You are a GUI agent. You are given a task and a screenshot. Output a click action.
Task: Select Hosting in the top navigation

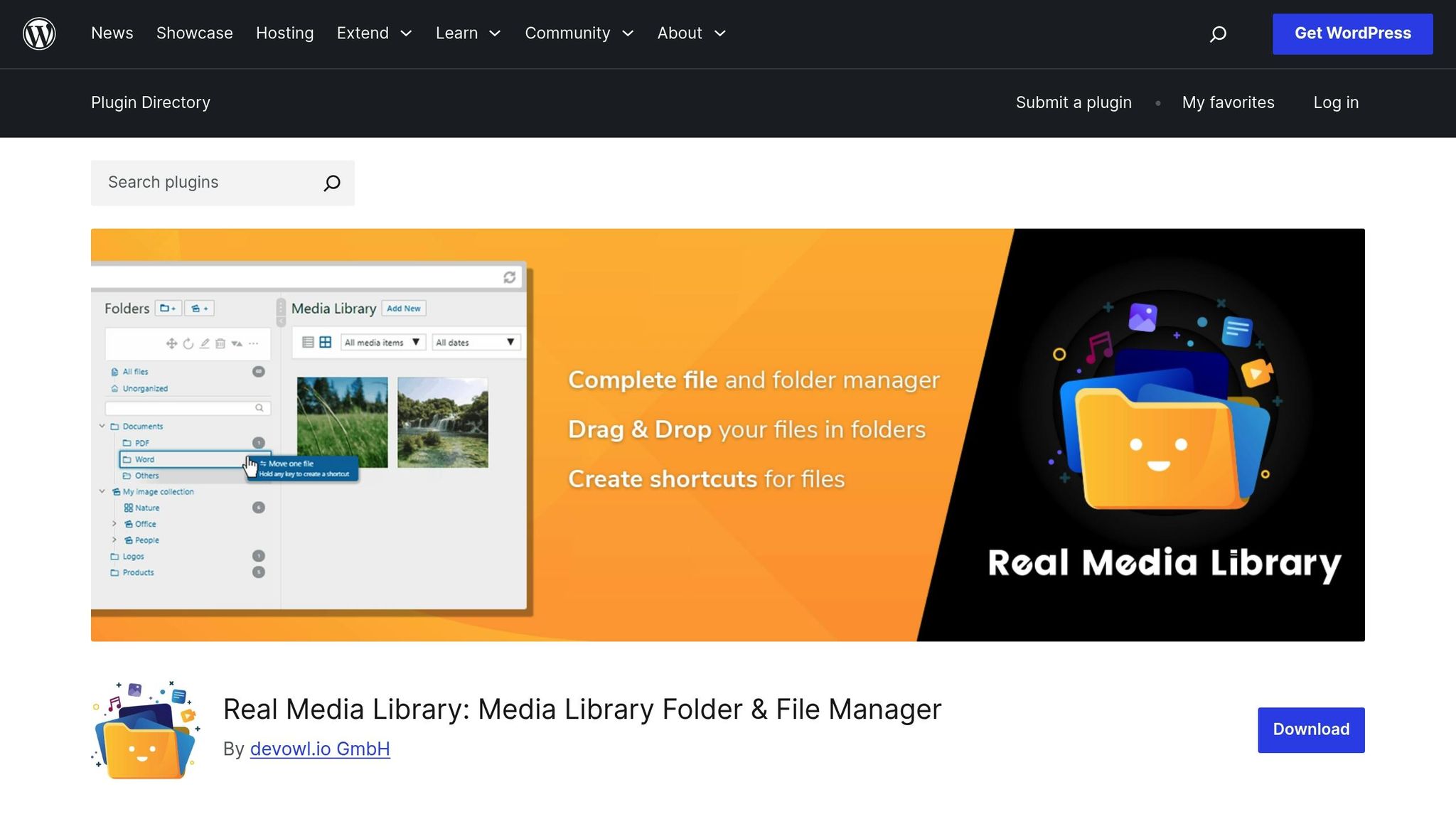tap(284, 33)
